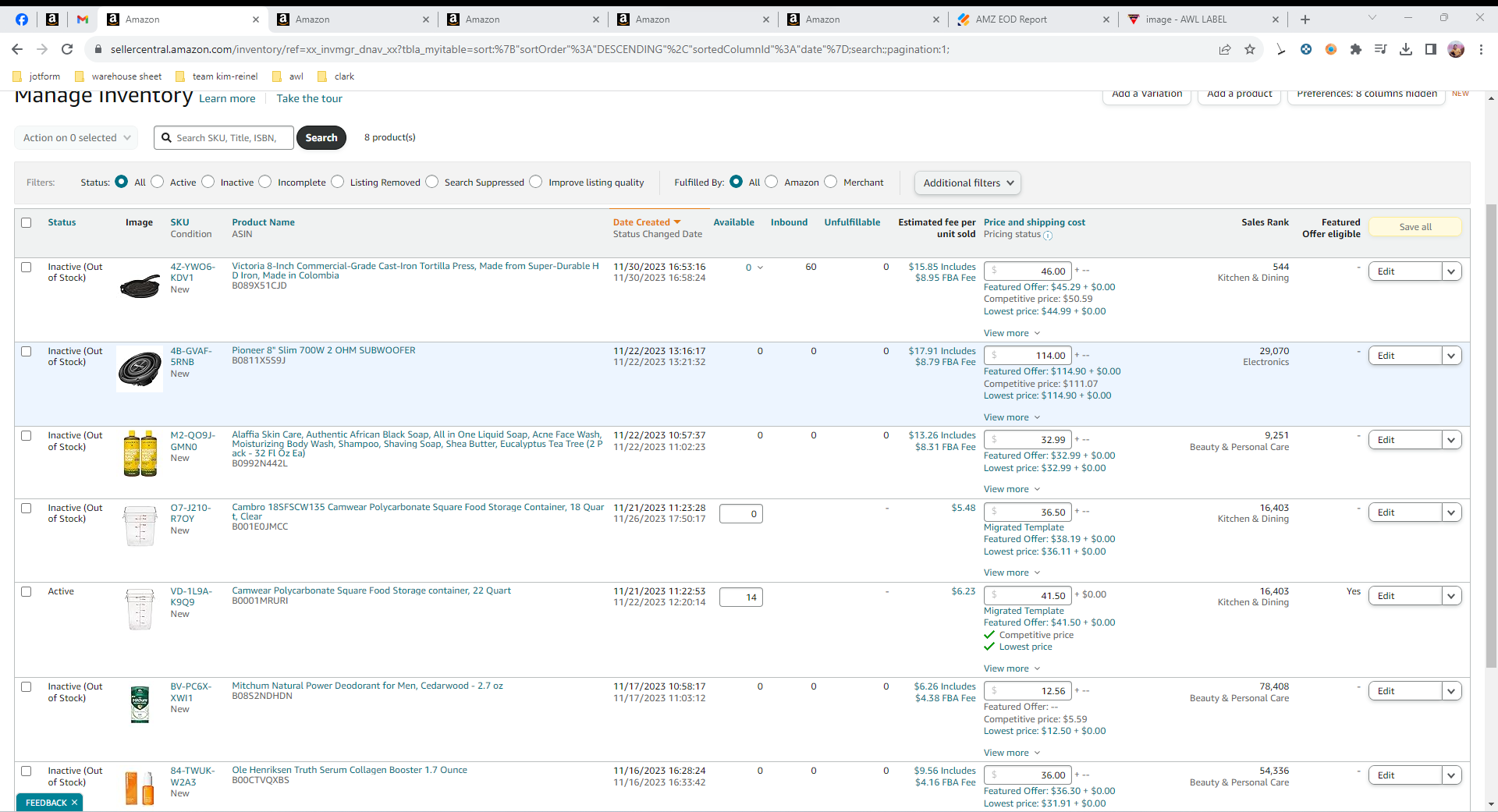Expand View more for Victoria Tortilla Press pricing

point(1012,334)
